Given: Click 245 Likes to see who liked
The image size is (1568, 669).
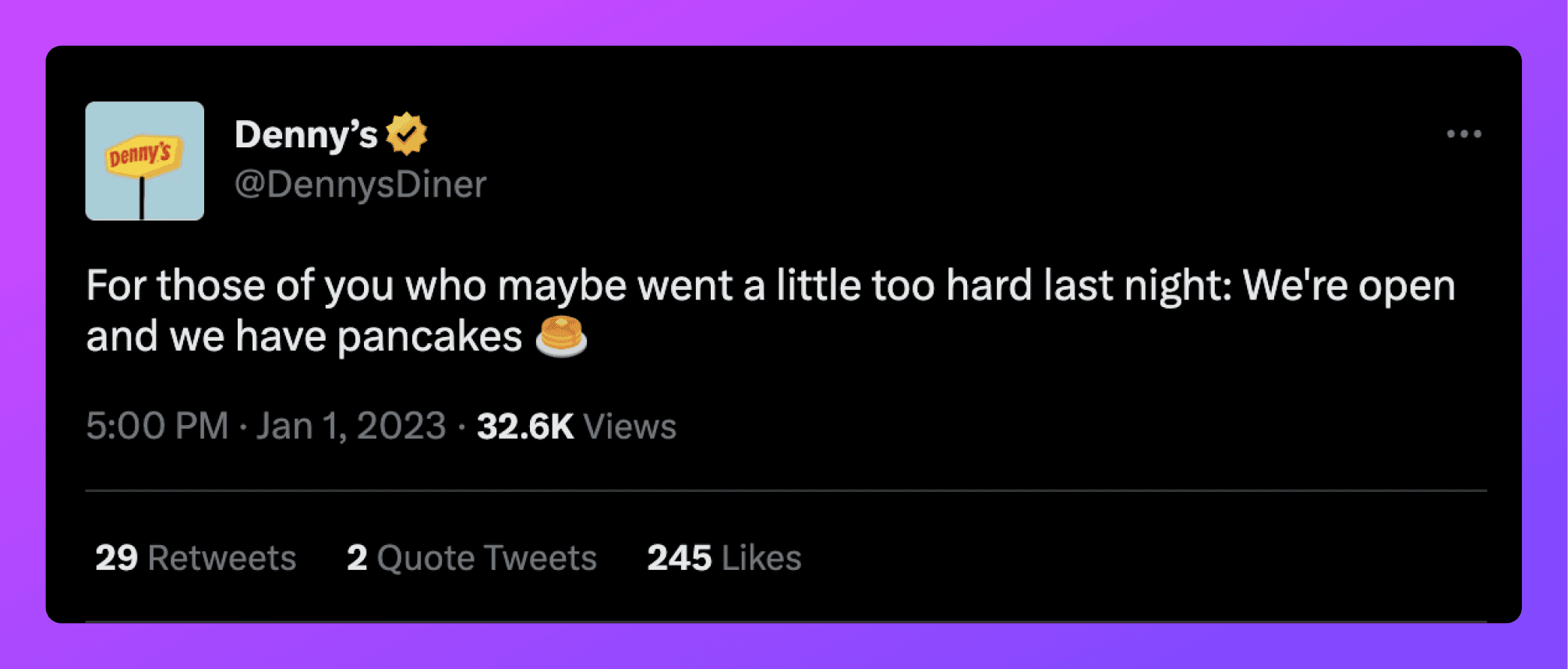Looking at the screenshot, I should pyautogui.click(x=722, y=557).
